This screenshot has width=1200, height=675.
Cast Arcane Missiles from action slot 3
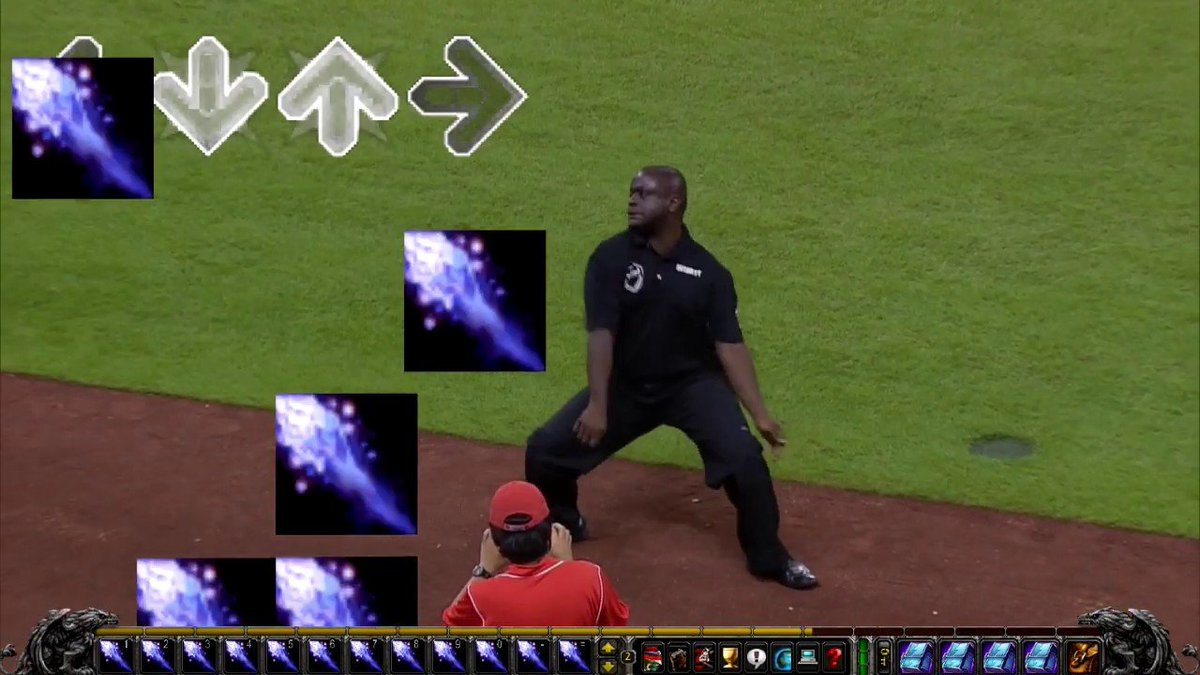199,656
